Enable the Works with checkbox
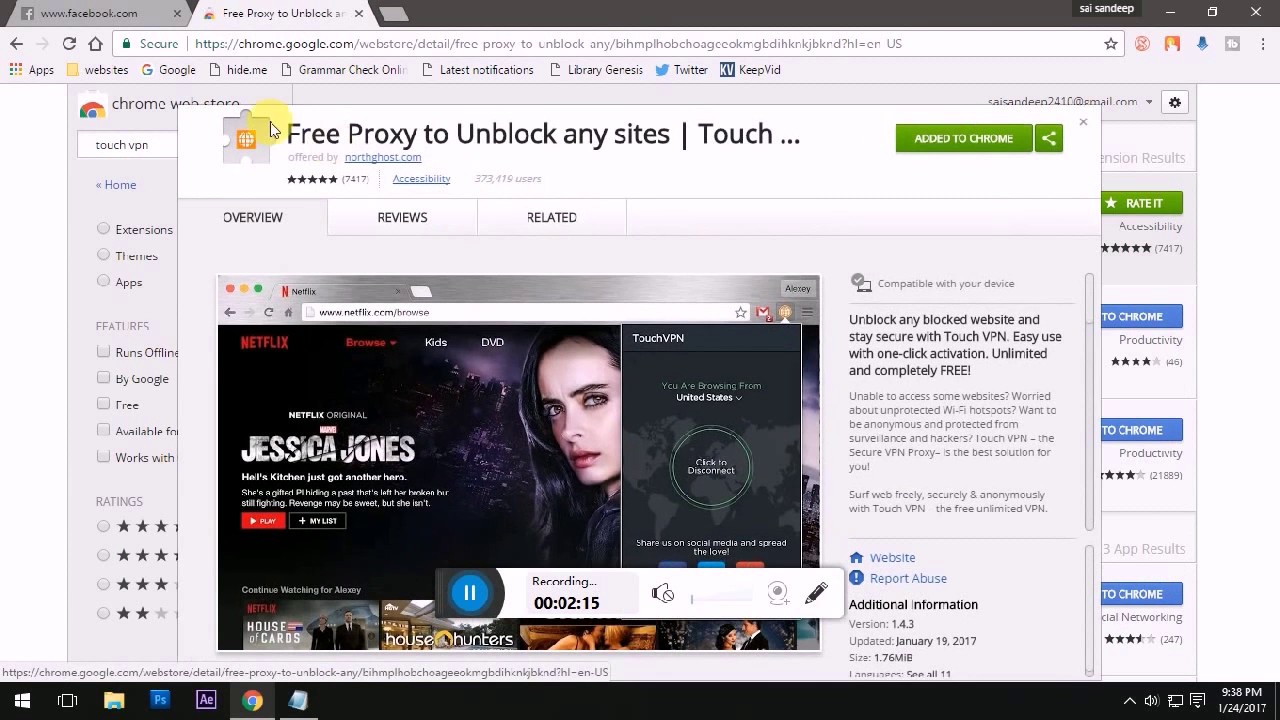 pyautogui.click(x=103, y=456)
